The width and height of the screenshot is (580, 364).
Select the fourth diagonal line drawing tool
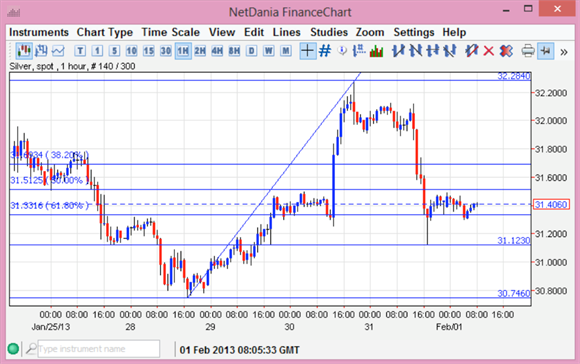pyautogui.click(x=449, y=51)
